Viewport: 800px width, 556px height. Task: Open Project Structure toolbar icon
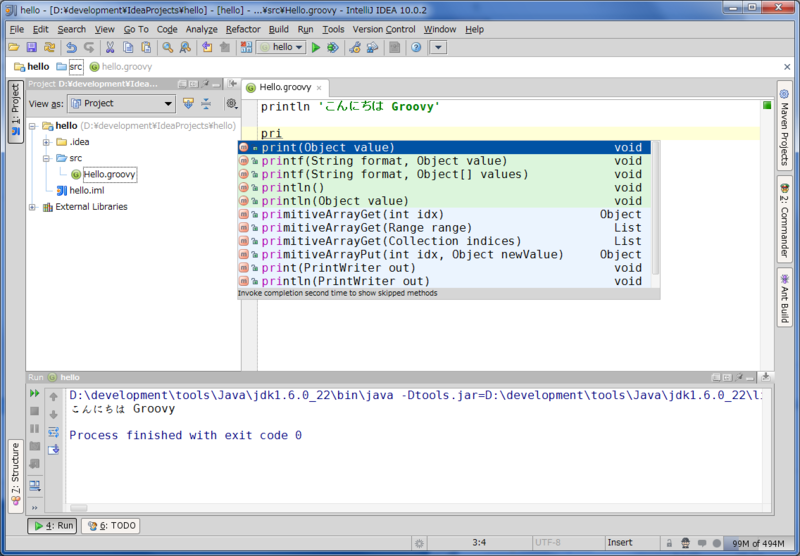[x=373, y=47]
